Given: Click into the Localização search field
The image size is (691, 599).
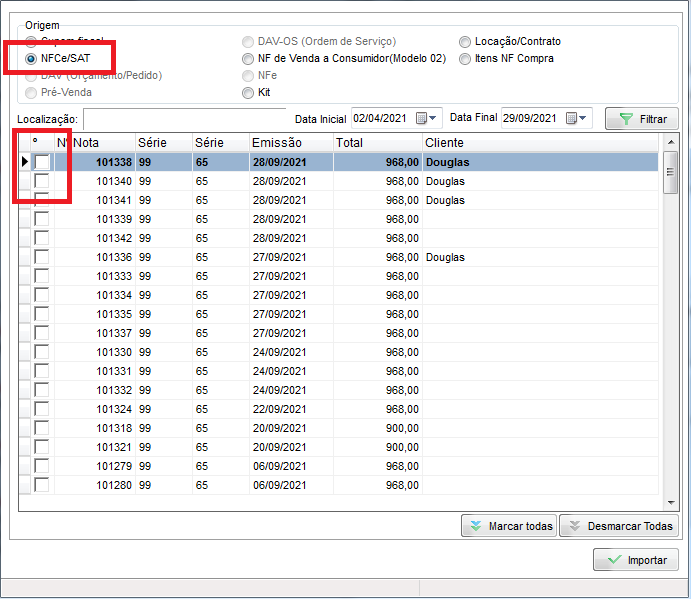Looking at the screenshot, I should [x=184, y=119].
